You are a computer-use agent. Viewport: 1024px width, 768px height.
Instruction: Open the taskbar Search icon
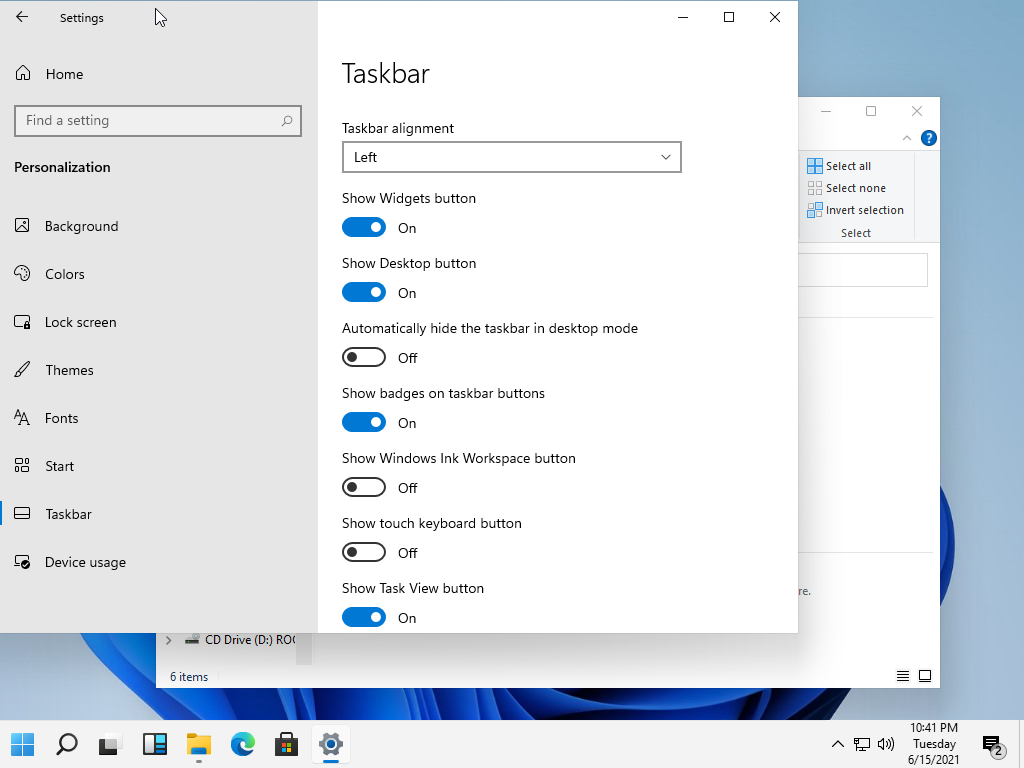[67, 744]
